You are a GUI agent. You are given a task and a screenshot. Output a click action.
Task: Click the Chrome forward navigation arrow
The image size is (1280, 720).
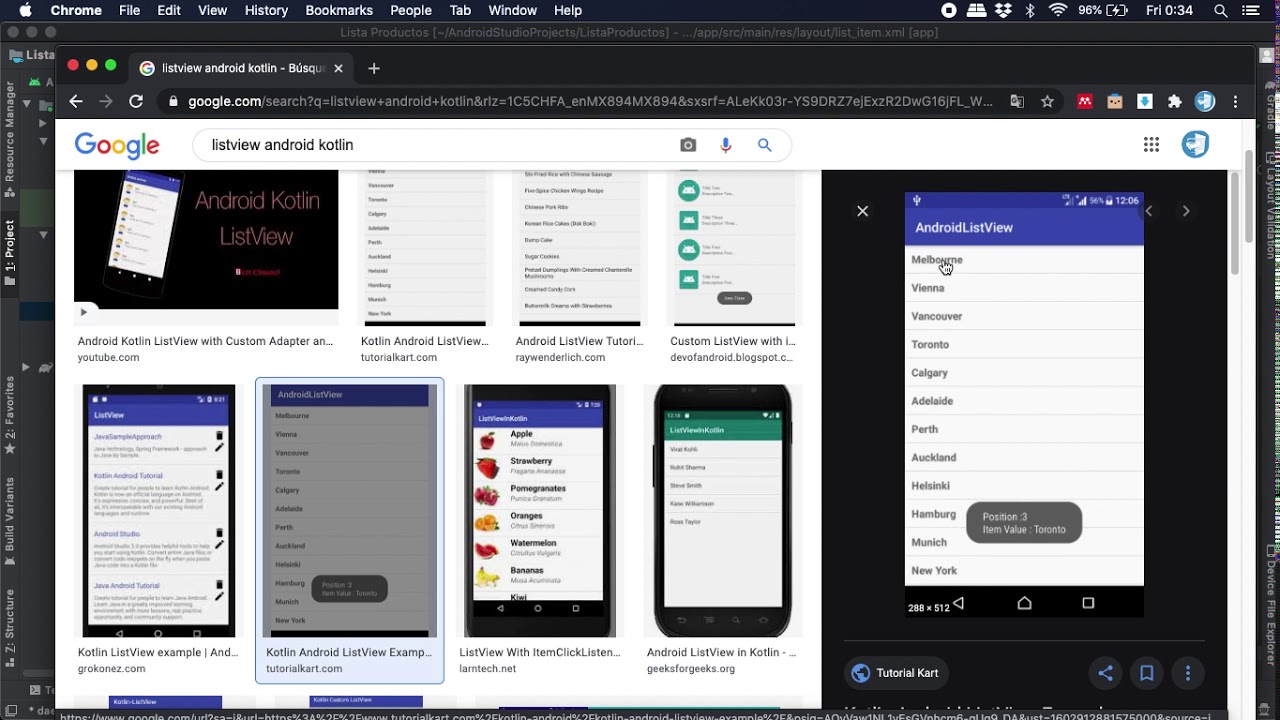pyautogui.click(x=106, y=101)
